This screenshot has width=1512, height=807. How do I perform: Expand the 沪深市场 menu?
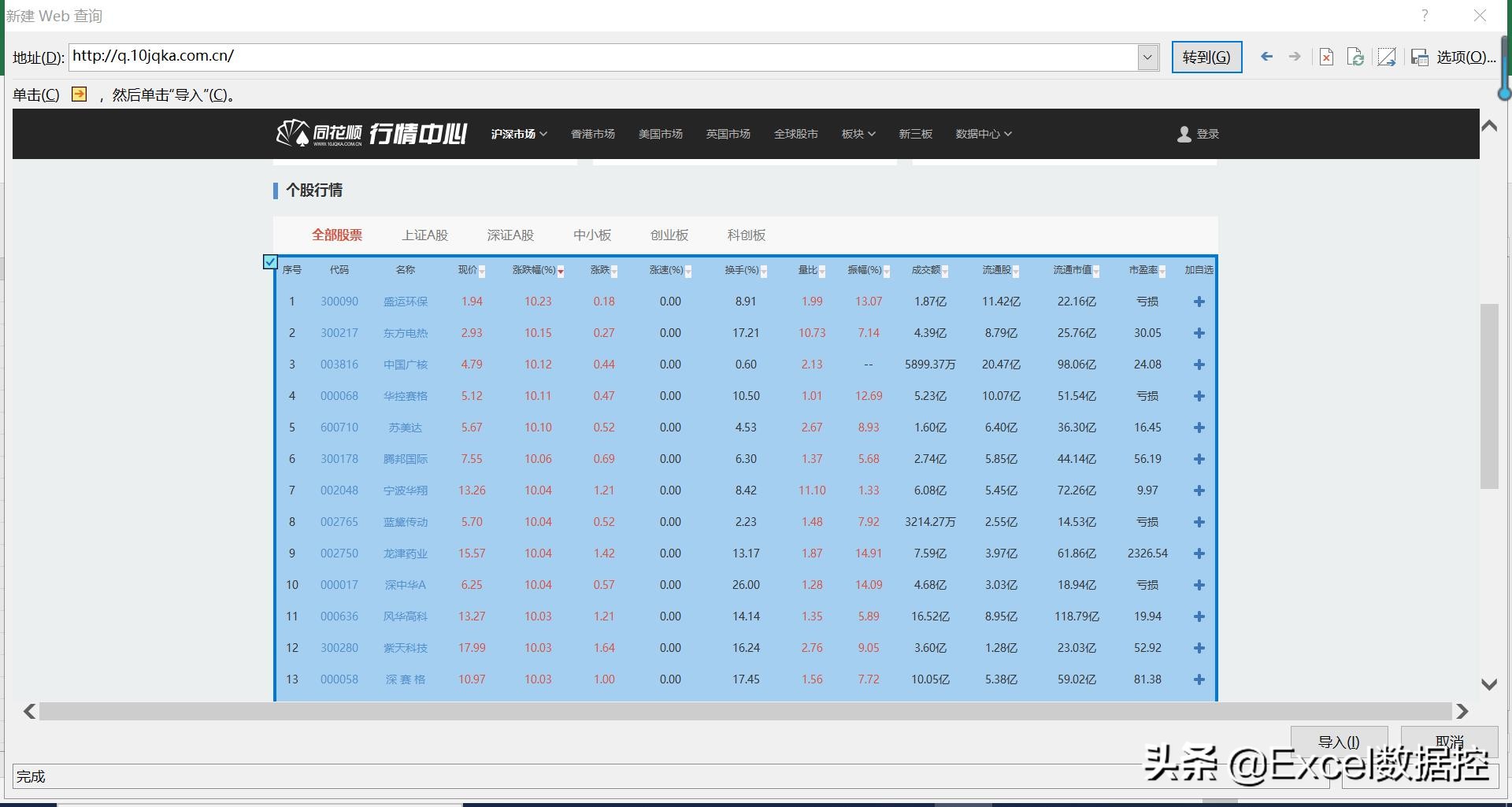[x=519, y=134]
